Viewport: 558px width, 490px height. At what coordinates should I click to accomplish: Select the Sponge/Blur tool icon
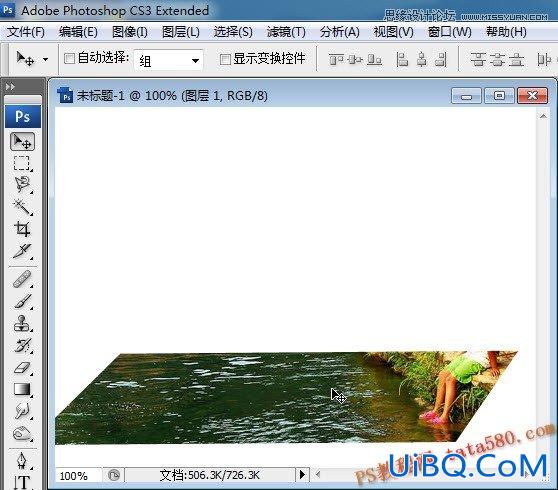point(22,433)
